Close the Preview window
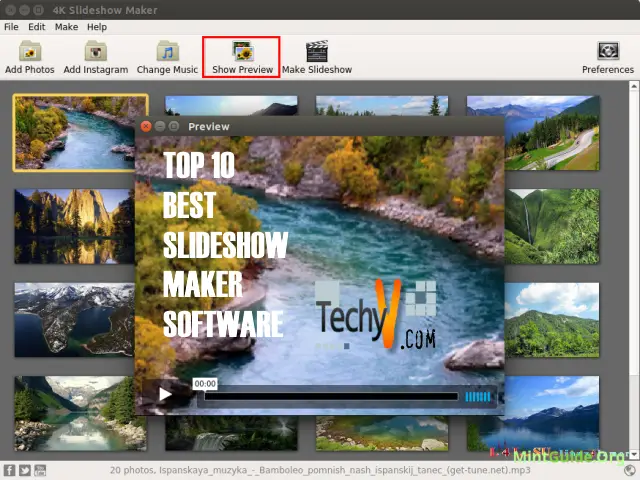Viewport: 640px width, 480px height. click(146, 126)
